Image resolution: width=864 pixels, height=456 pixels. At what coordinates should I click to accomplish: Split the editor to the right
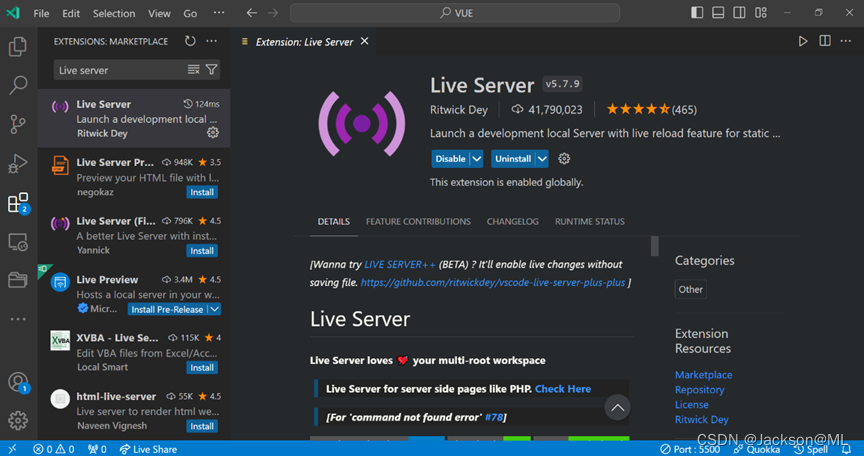tap(825, 41)
